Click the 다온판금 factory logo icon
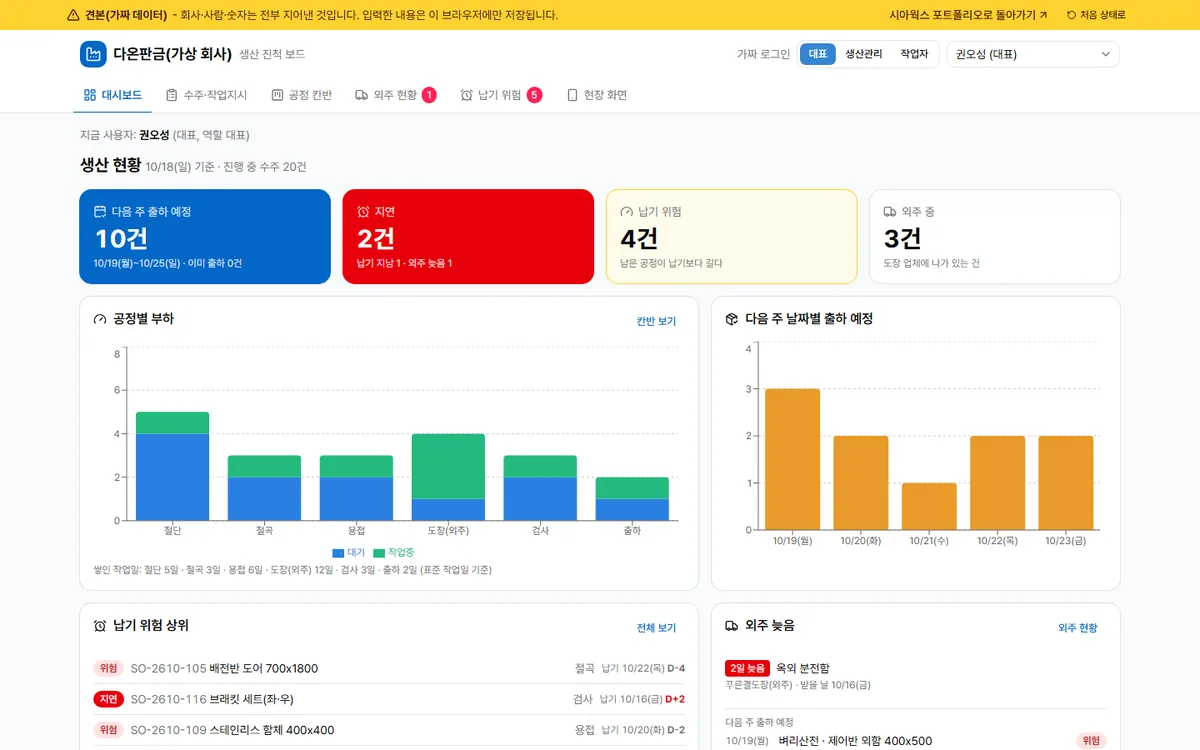 tap(93, 54)
